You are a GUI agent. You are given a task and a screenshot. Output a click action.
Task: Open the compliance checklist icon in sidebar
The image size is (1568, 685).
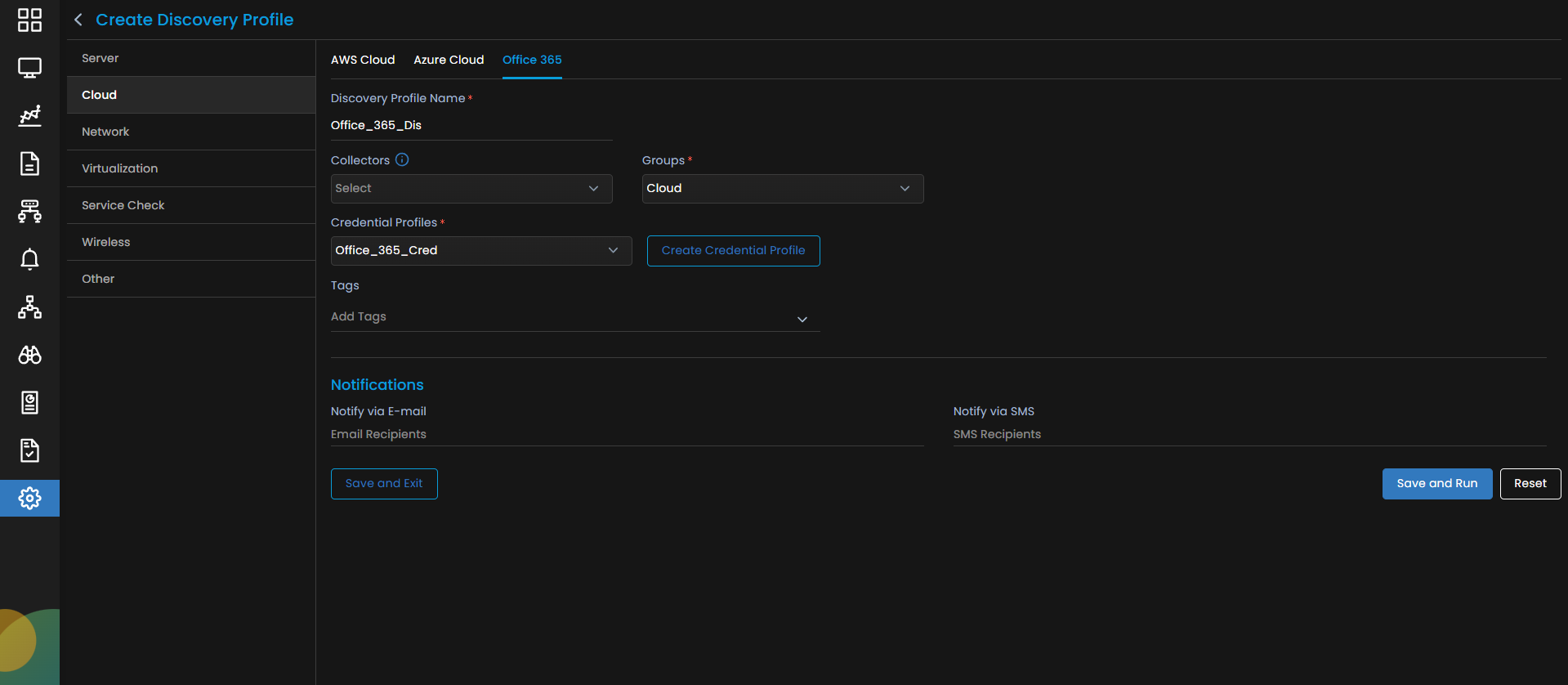29,450
